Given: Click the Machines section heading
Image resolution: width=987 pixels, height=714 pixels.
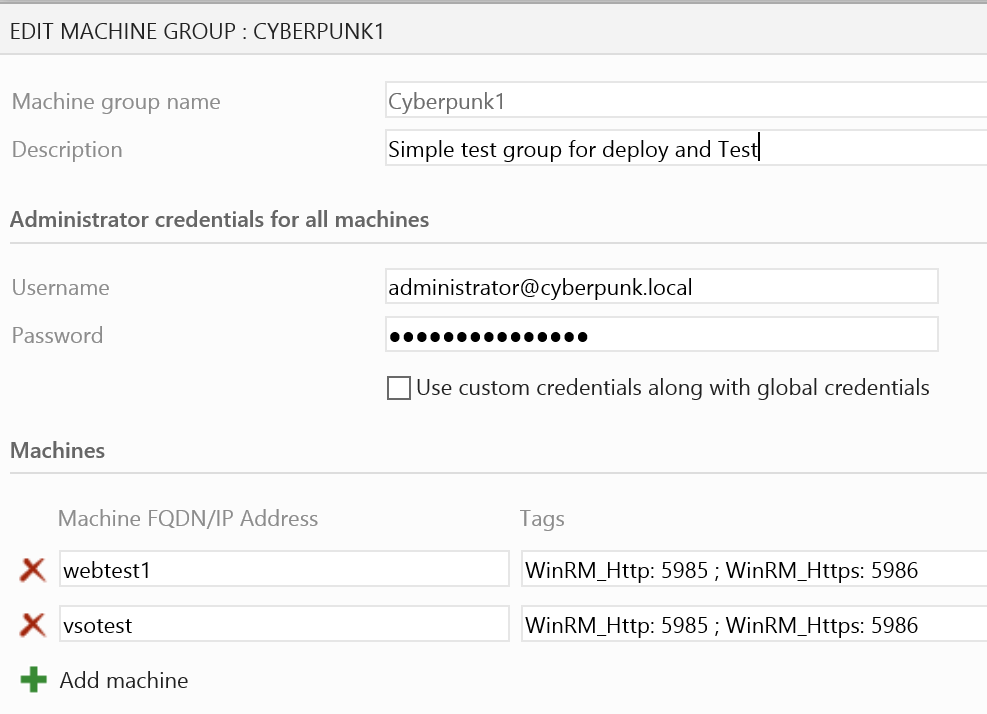Looking at the screenshot, I should 58,450.
